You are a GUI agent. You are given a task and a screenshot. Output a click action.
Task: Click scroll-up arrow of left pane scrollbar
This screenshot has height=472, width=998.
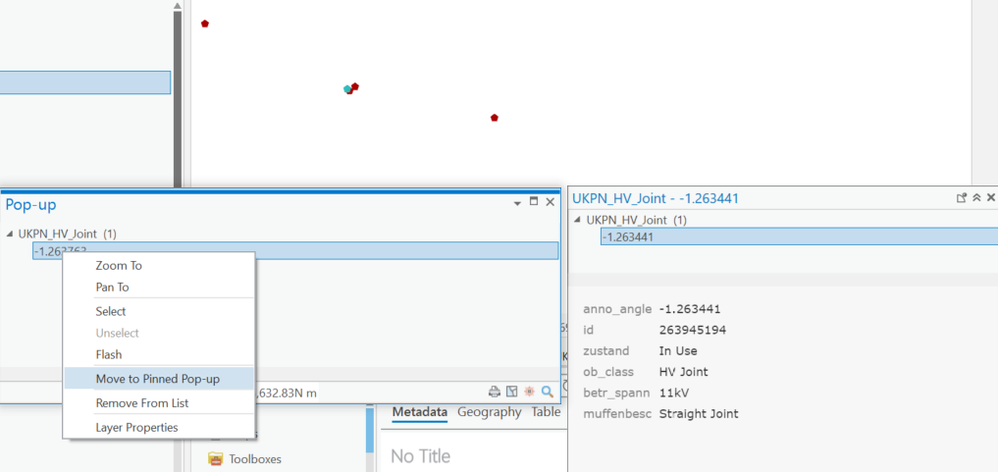pyautogui.click(x=178, y=6)
